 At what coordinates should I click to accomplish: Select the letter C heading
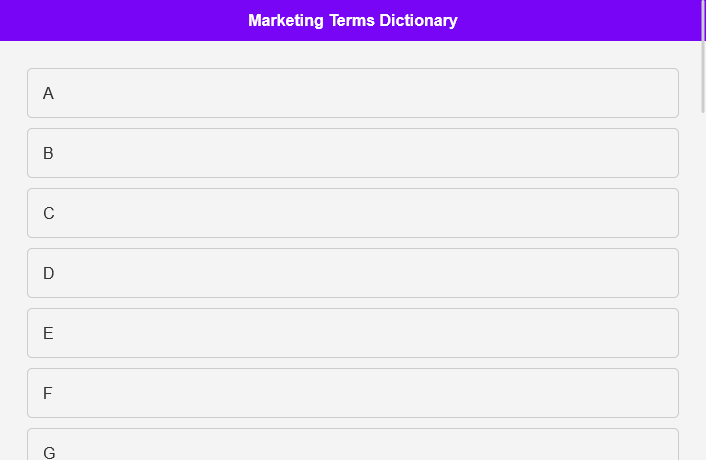tap(48, 213)
